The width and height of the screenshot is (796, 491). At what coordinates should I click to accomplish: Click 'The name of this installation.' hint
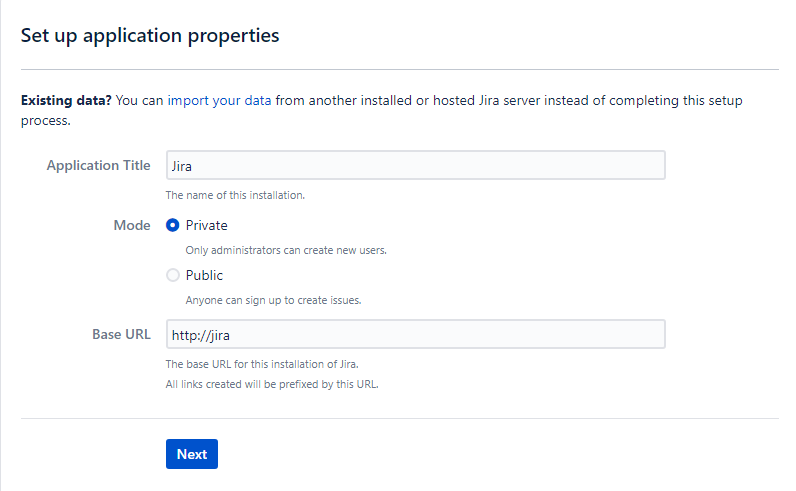(235, 195)
